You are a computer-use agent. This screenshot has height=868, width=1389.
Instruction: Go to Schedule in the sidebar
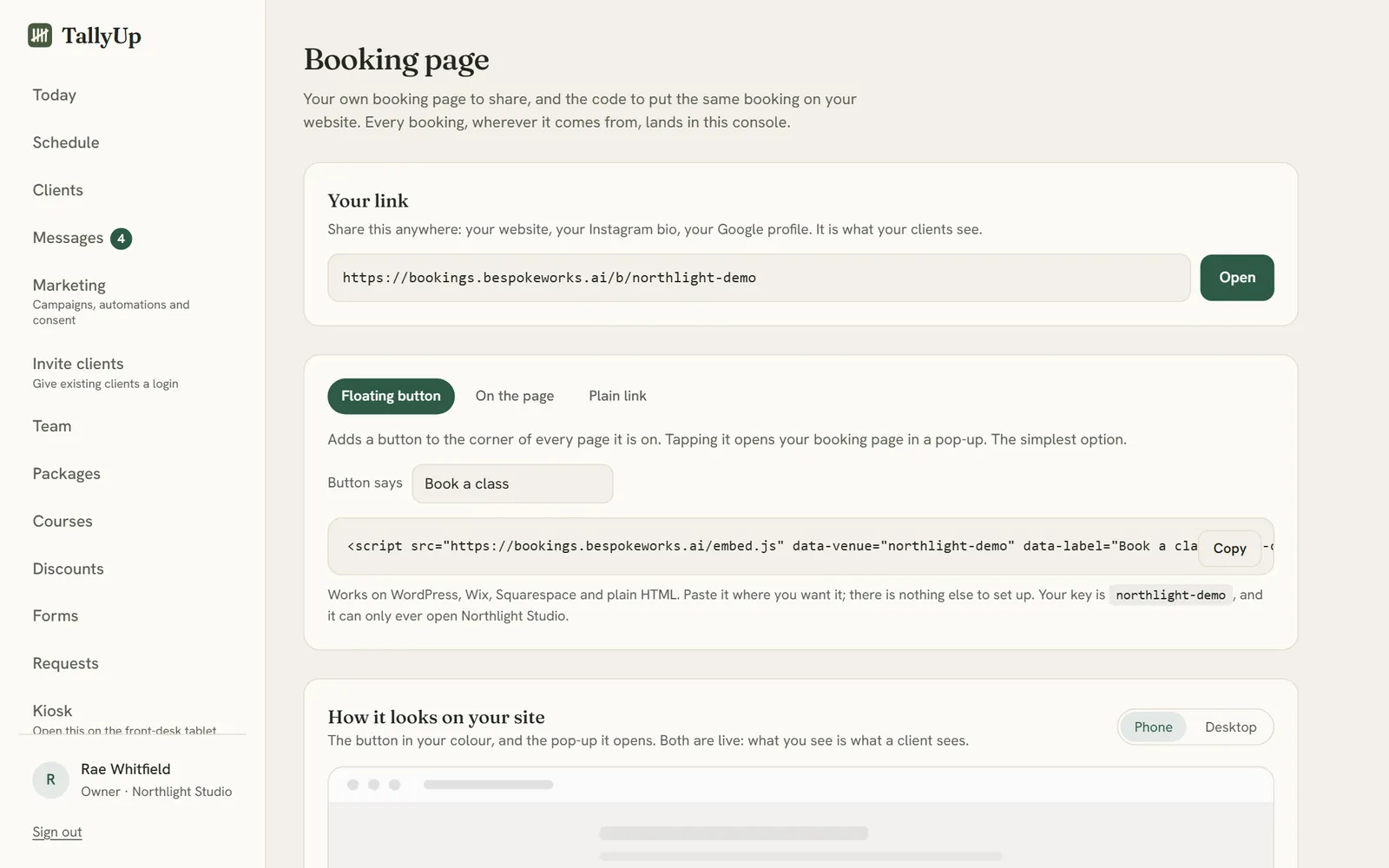point(66,143)
